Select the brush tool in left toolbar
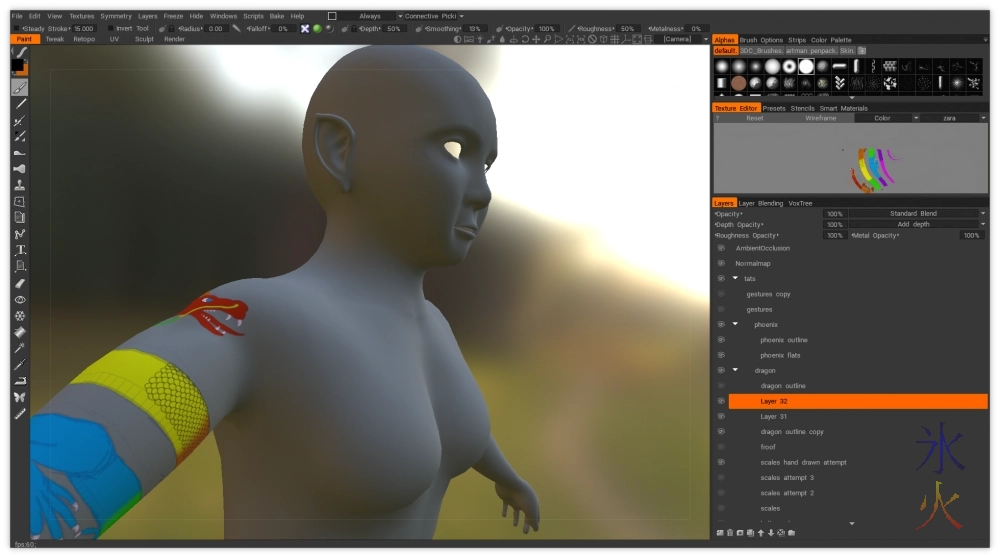1000x558 pixels. [20, 87]
